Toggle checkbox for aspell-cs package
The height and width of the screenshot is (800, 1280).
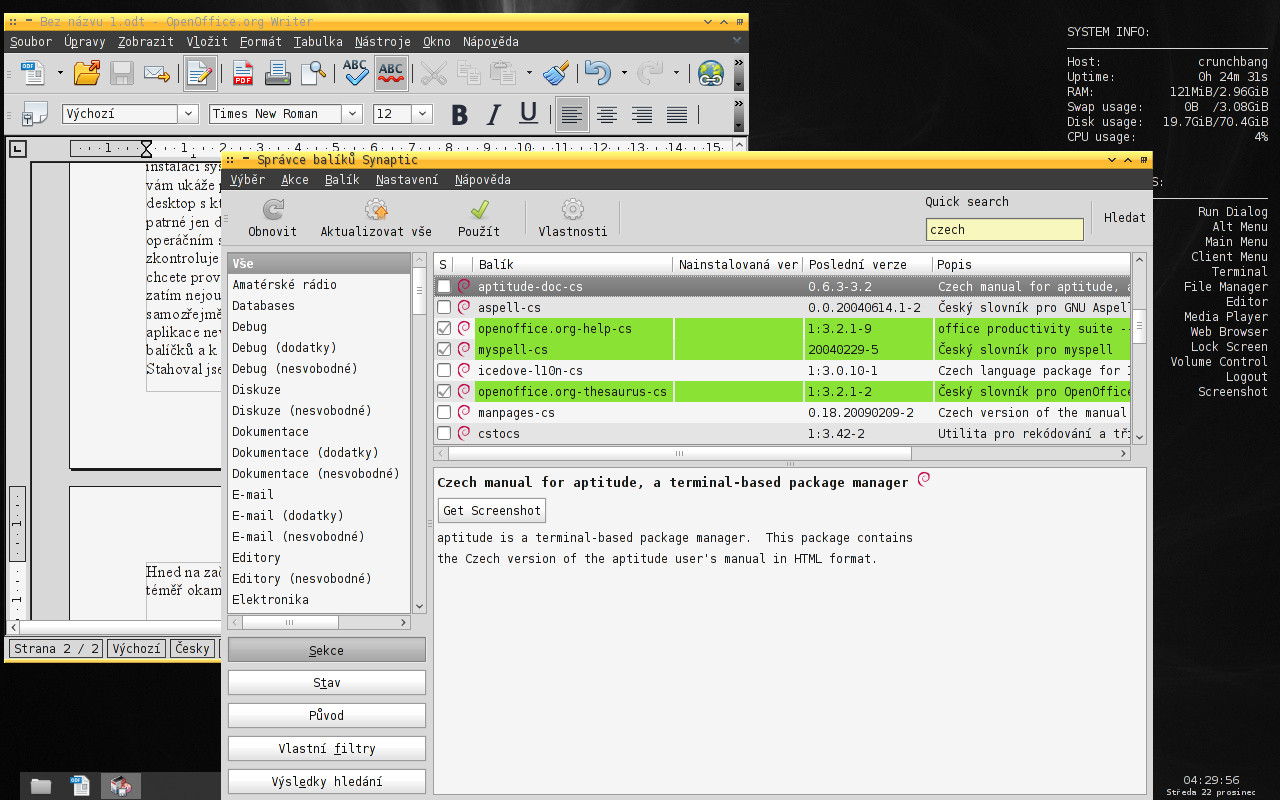[x=444, y=307]
